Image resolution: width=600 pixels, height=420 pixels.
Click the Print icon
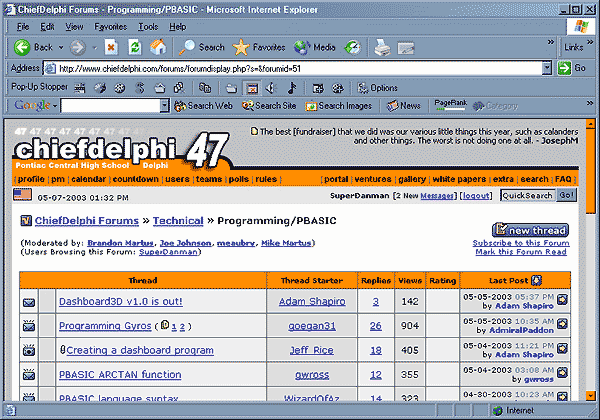[382, 48]
